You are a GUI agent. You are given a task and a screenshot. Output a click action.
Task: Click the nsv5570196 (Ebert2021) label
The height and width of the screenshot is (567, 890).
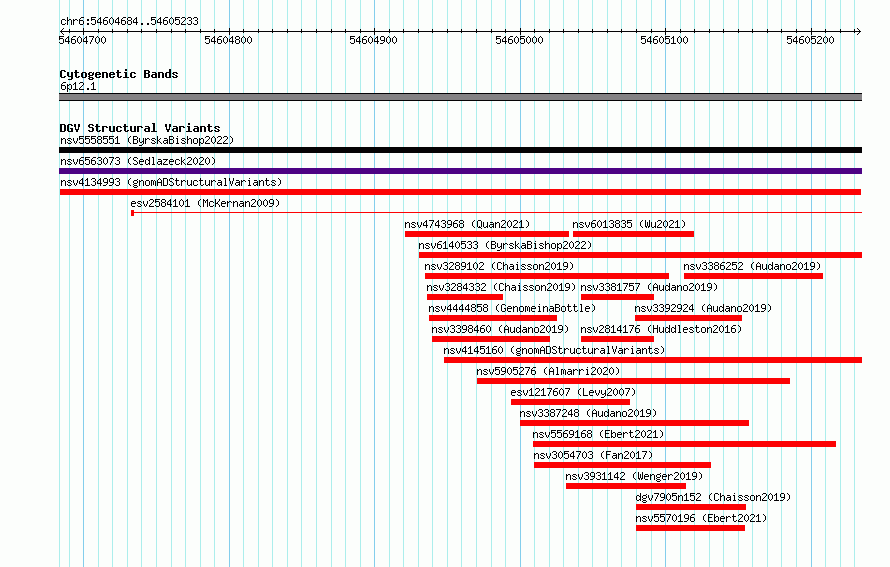click(701, 518)
